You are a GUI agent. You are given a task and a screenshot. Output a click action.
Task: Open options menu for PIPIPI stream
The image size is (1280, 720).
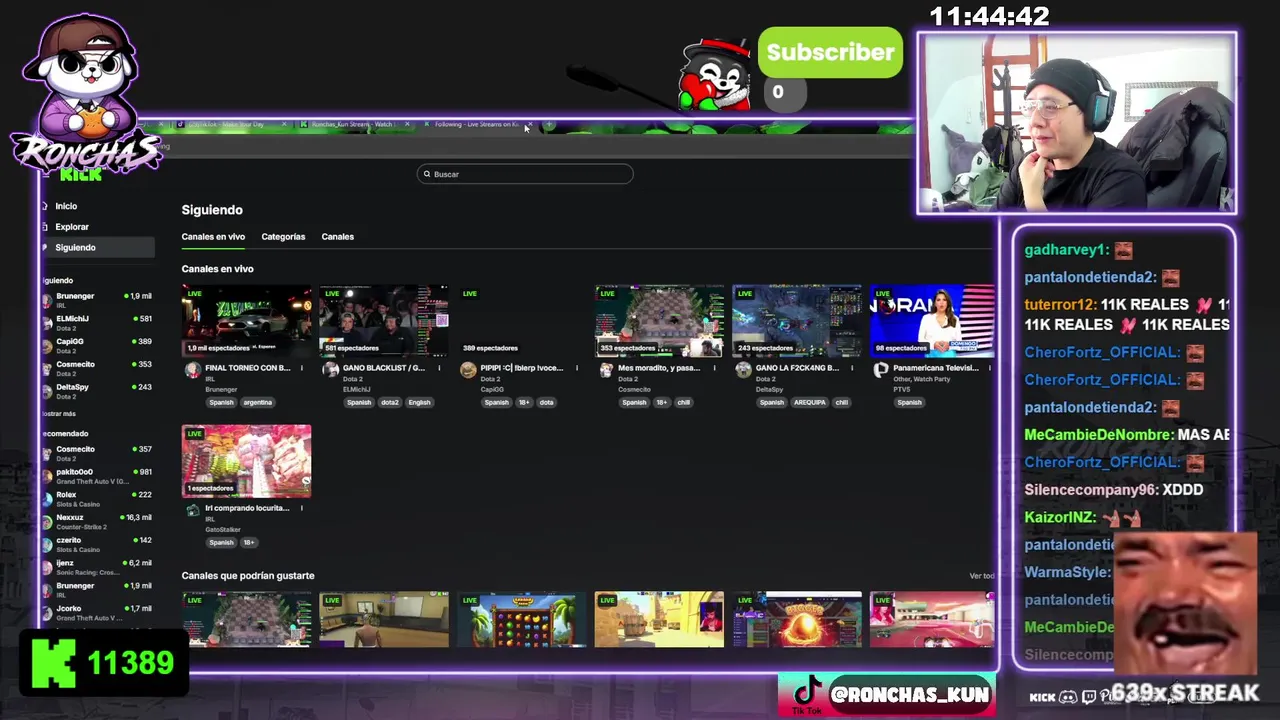click(577, 368)
